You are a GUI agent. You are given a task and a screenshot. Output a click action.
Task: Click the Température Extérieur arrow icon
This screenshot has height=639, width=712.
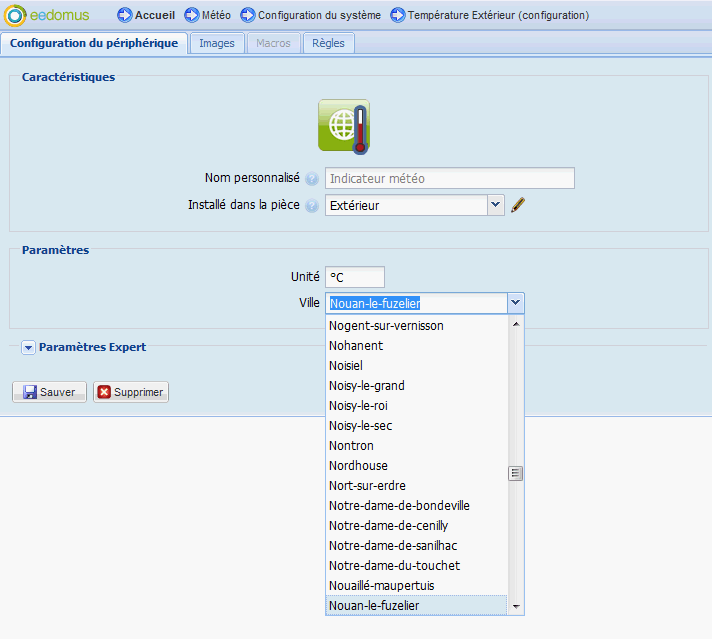click(x=397, y=15)
